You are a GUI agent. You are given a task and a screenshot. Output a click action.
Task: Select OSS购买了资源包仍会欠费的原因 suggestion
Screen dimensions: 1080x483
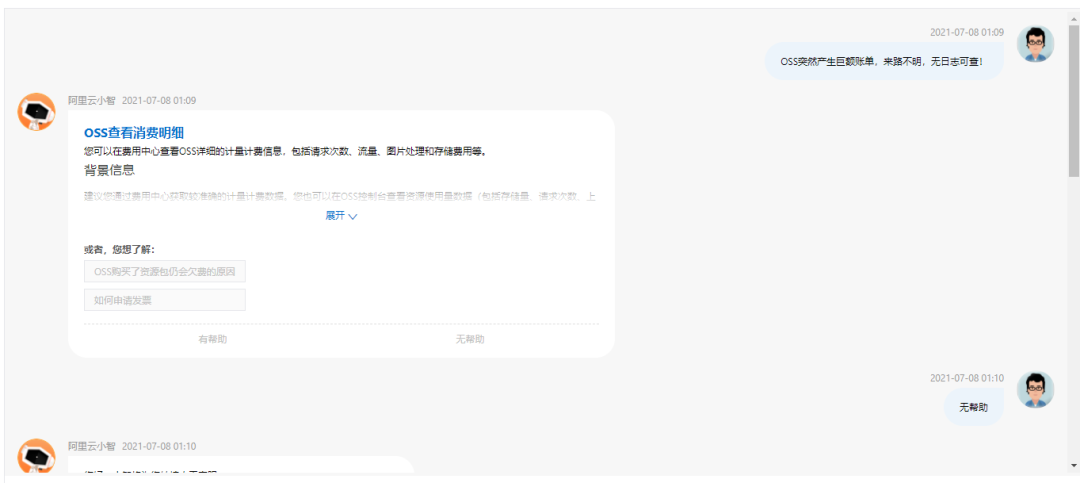pos(165,271)
